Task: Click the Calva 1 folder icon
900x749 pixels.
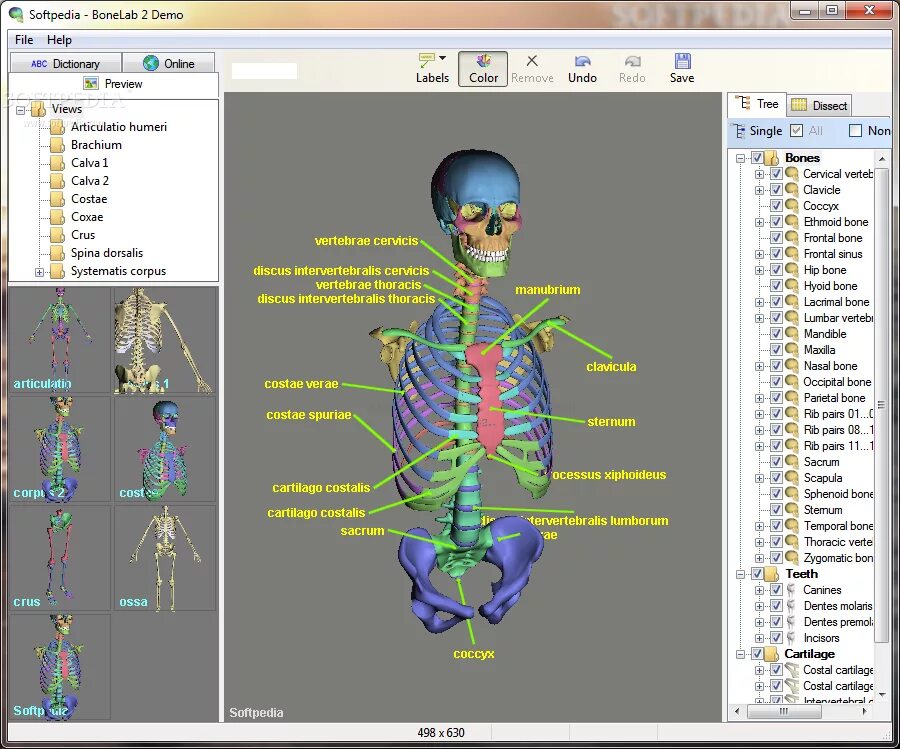Action: tap(57, 163)
